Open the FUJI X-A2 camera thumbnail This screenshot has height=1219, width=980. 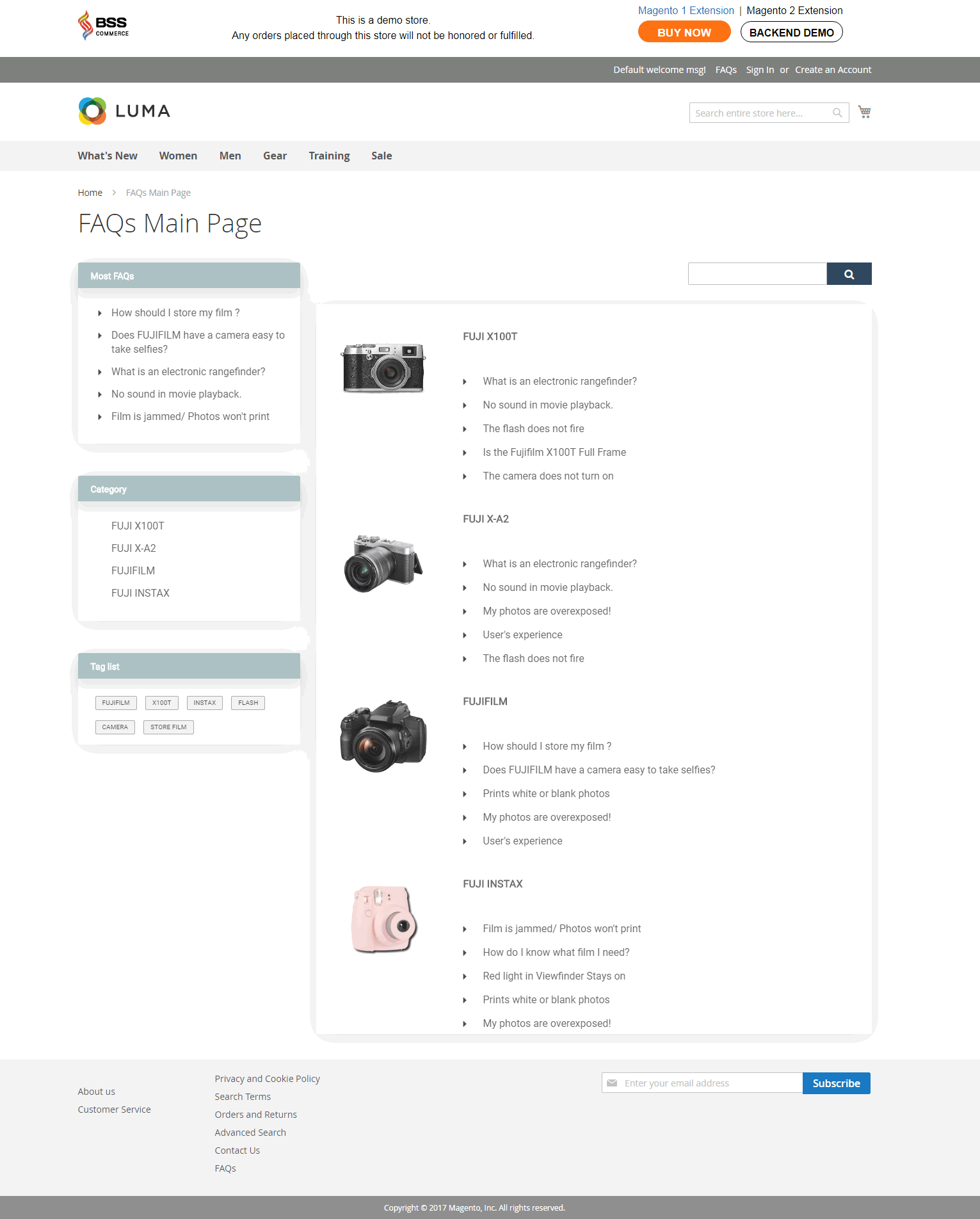(x=383, y=563)
